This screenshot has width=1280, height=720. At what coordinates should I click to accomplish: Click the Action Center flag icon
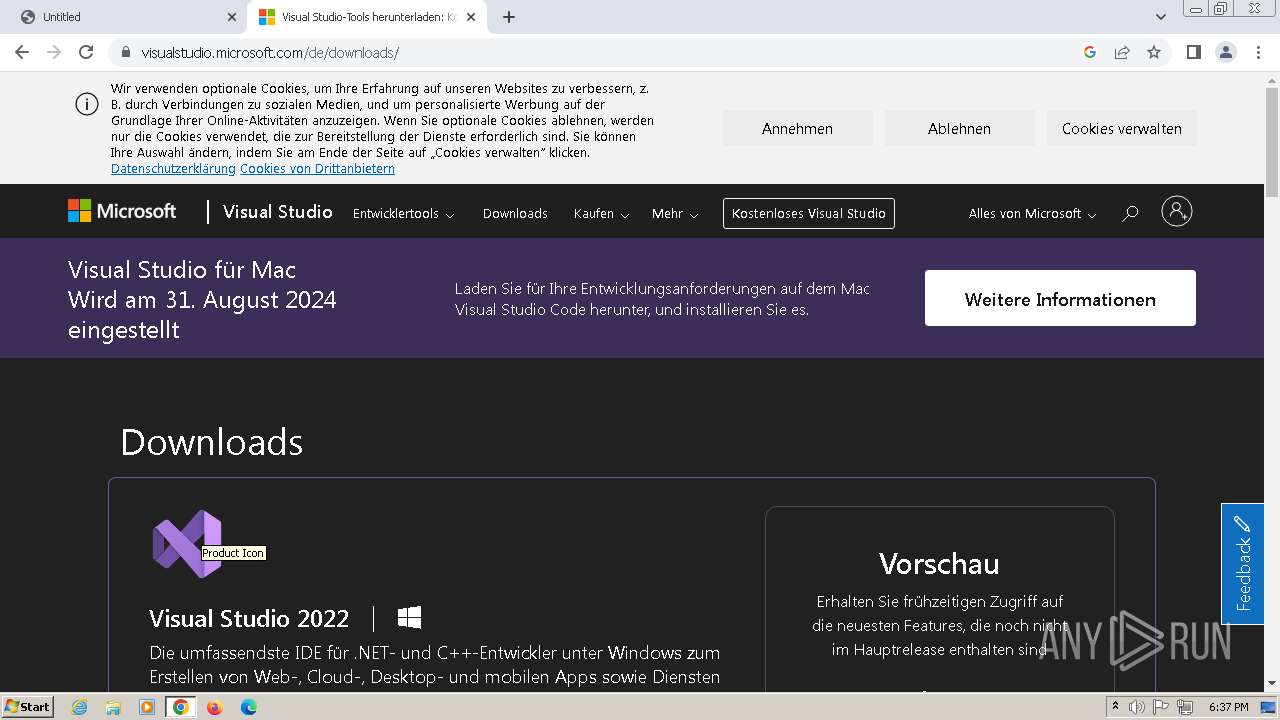(x=1162, y=707)
